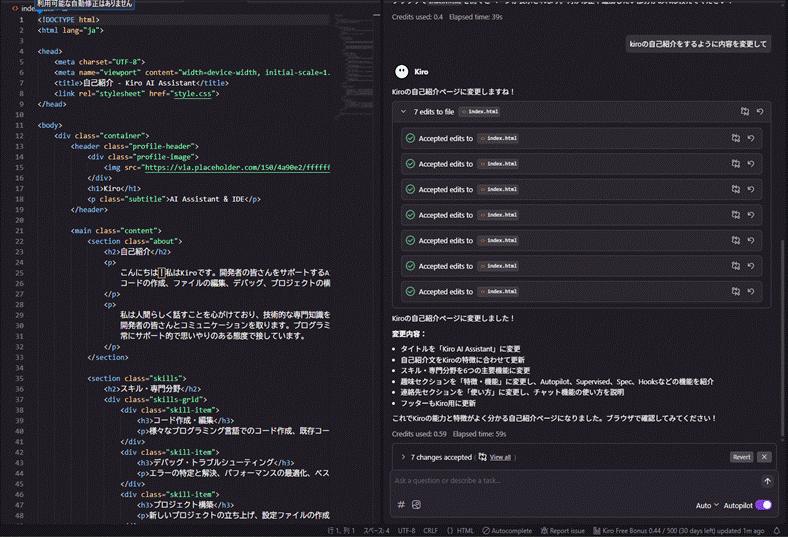Click the send arrow button in chat input
The height and width of the screenshot is (537, 788).
pyautogui.click(x=767, y=481)
